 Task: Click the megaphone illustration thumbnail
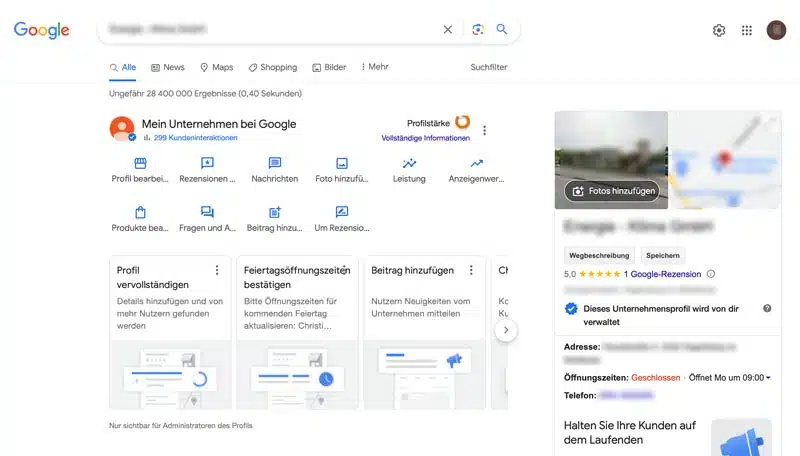pos(741,438)
